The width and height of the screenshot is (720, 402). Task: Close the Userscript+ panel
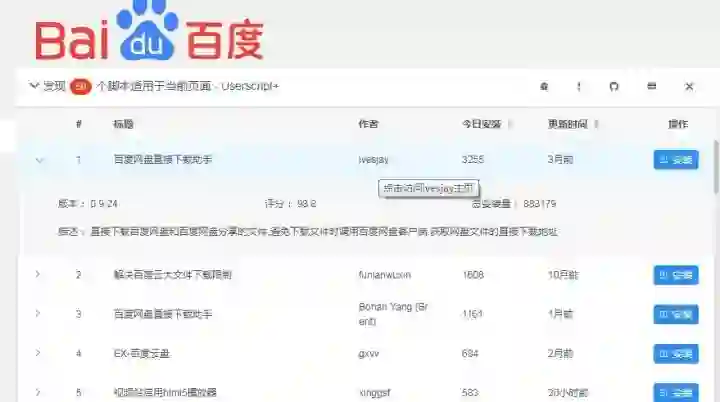pos(689,86)
